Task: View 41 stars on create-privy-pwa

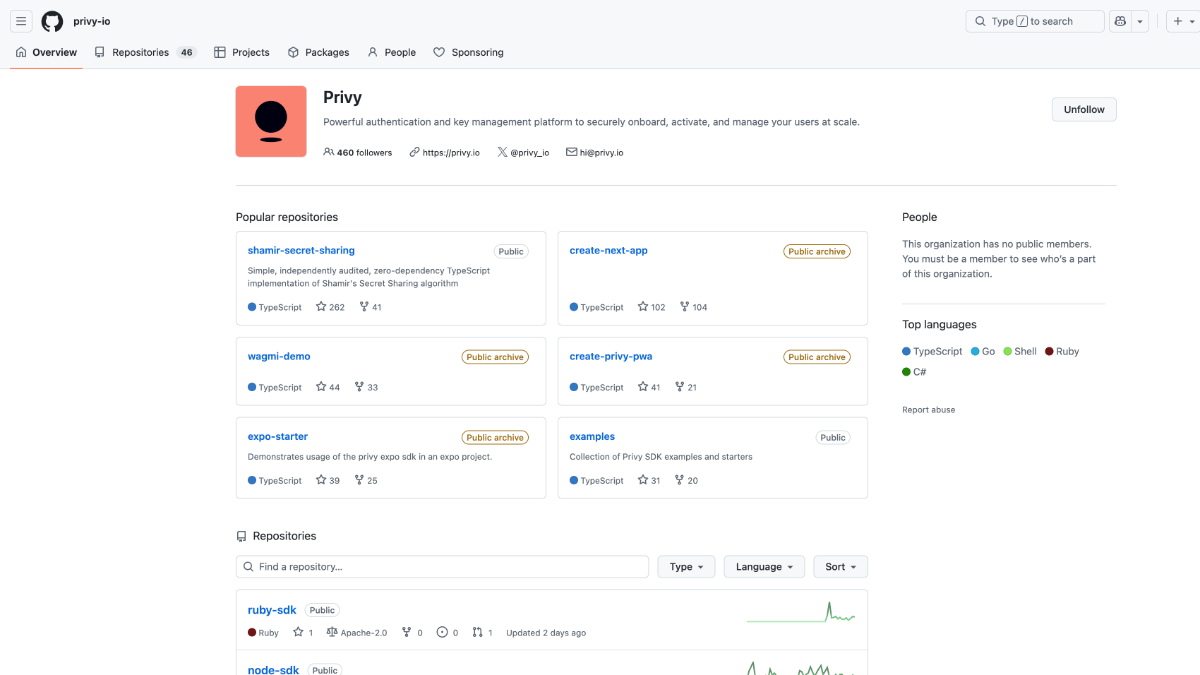Action: 649,387
